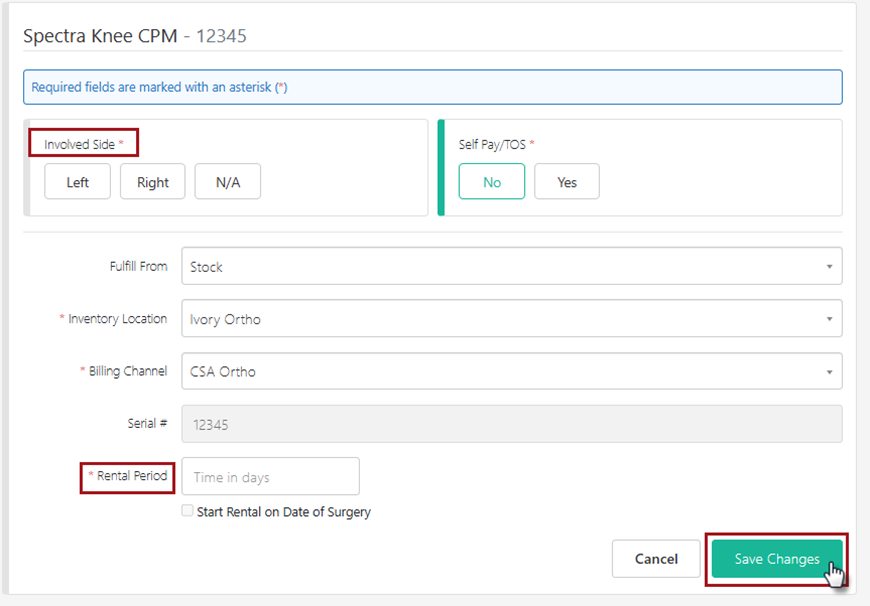Screen dimensions: 870x606
Task: Enable Start Rental on Date of Surgery
Action: point(188,511)
